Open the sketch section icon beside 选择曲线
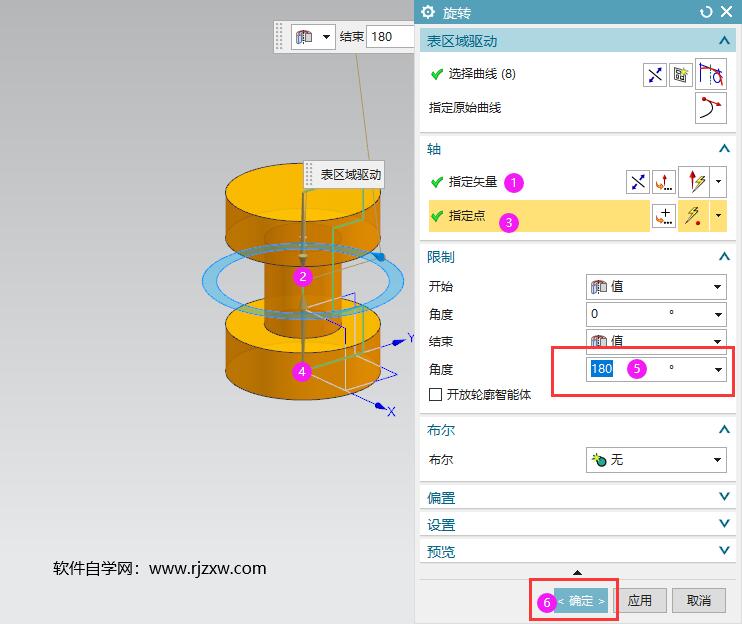The image size is (742, 624). pos(680,75)
